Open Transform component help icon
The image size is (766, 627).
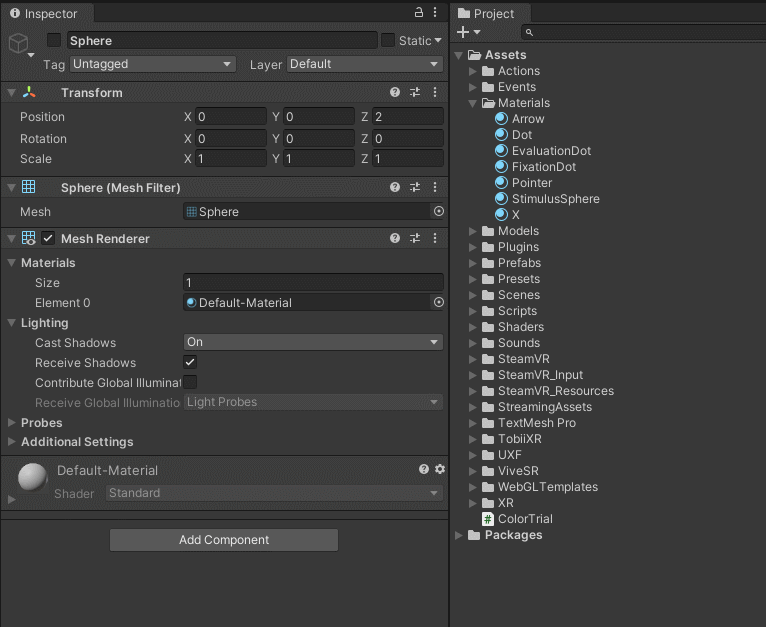(395, 92)
